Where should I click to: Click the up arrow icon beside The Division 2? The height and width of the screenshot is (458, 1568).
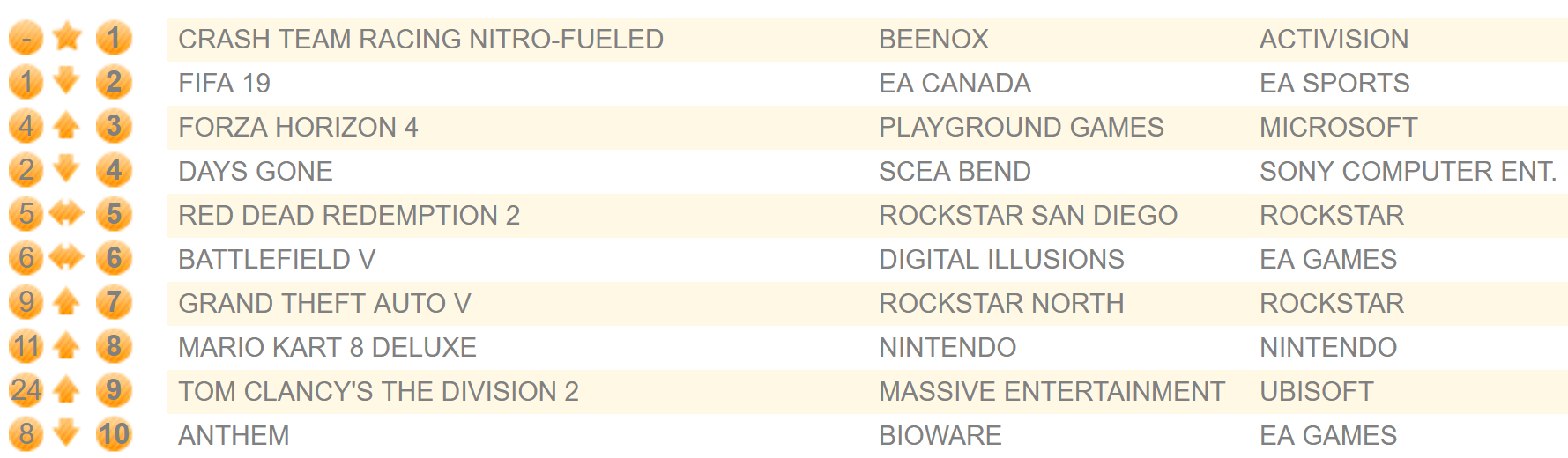(x=66, y=390)
